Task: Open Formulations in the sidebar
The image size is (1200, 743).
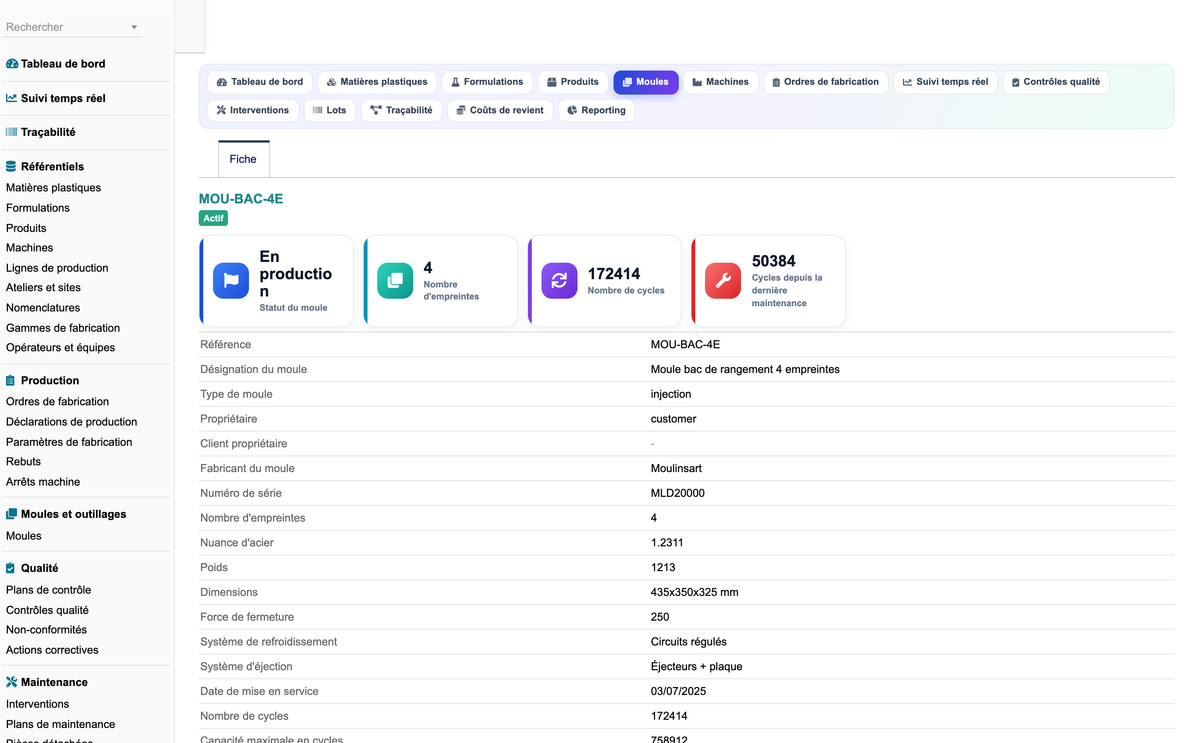Action: [38, 208]
